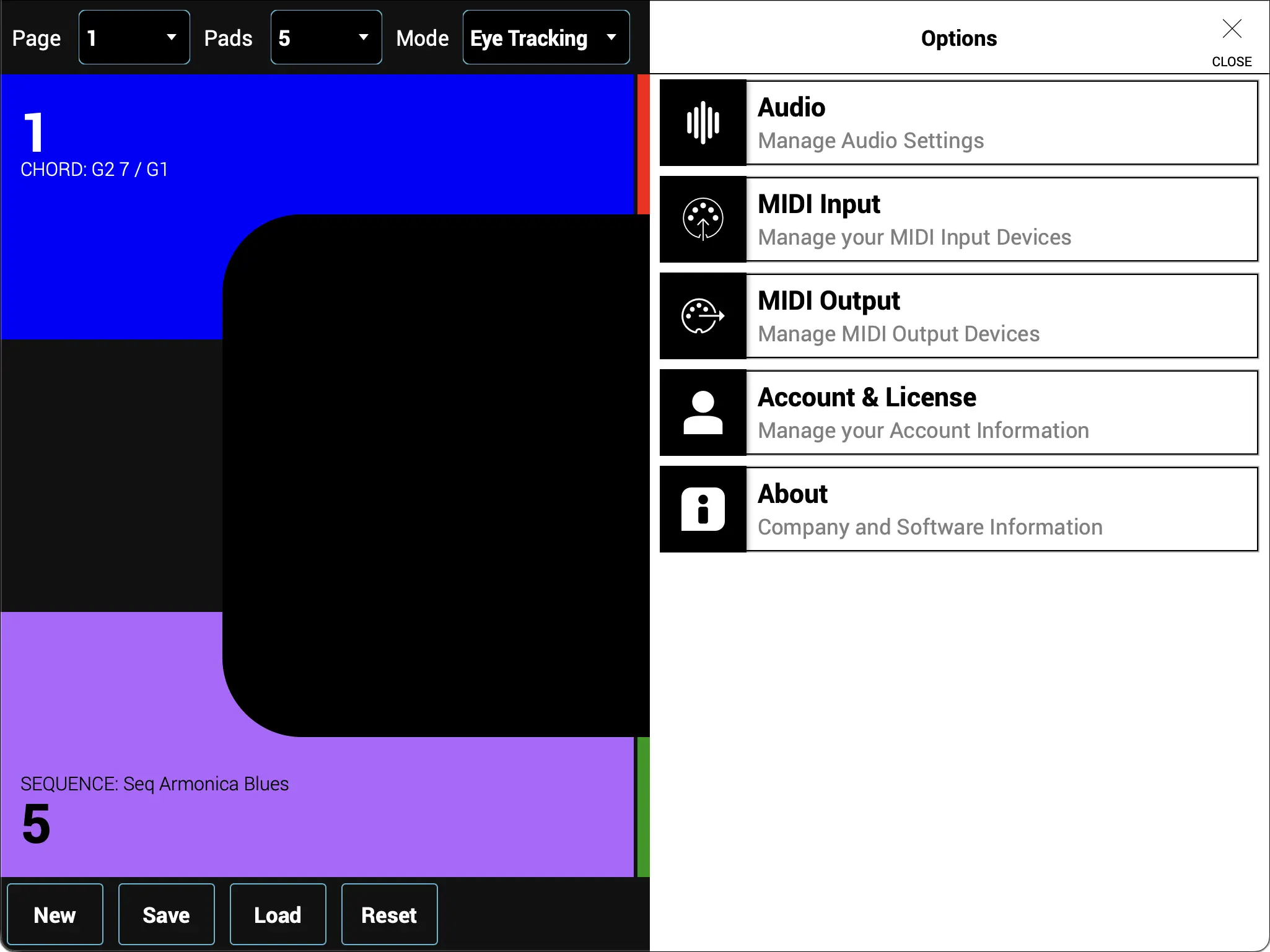Click the Account & License person icon
The height and width of the screenshot is (952, 1270).
pos(703,412)
